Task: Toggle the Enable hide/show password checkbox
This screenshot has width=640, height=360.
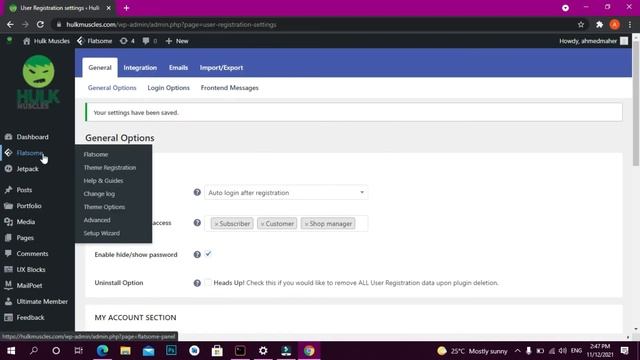Action: pyautogui.click(x=208, y=254)
